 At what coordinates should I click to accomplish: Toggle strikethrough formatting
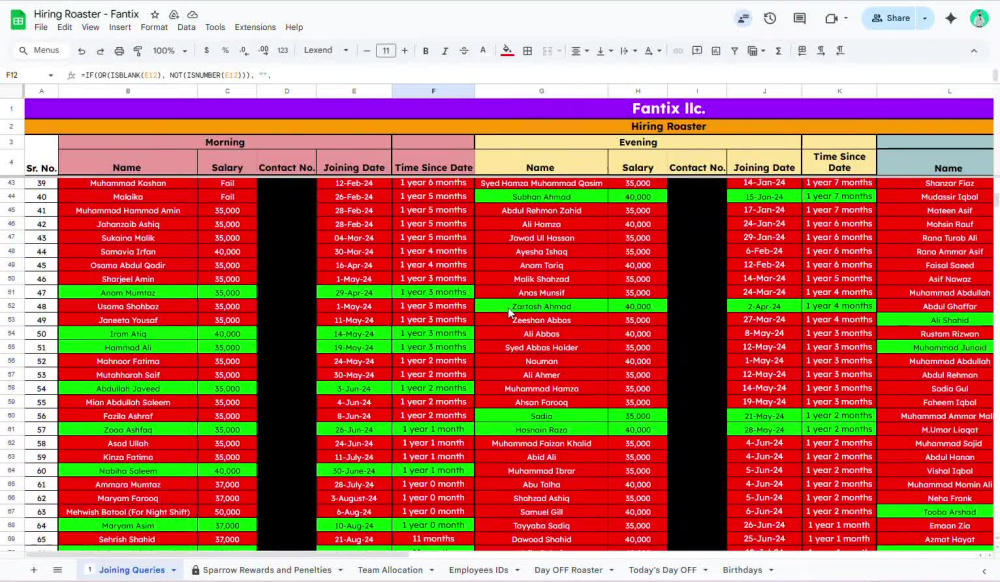464,50
